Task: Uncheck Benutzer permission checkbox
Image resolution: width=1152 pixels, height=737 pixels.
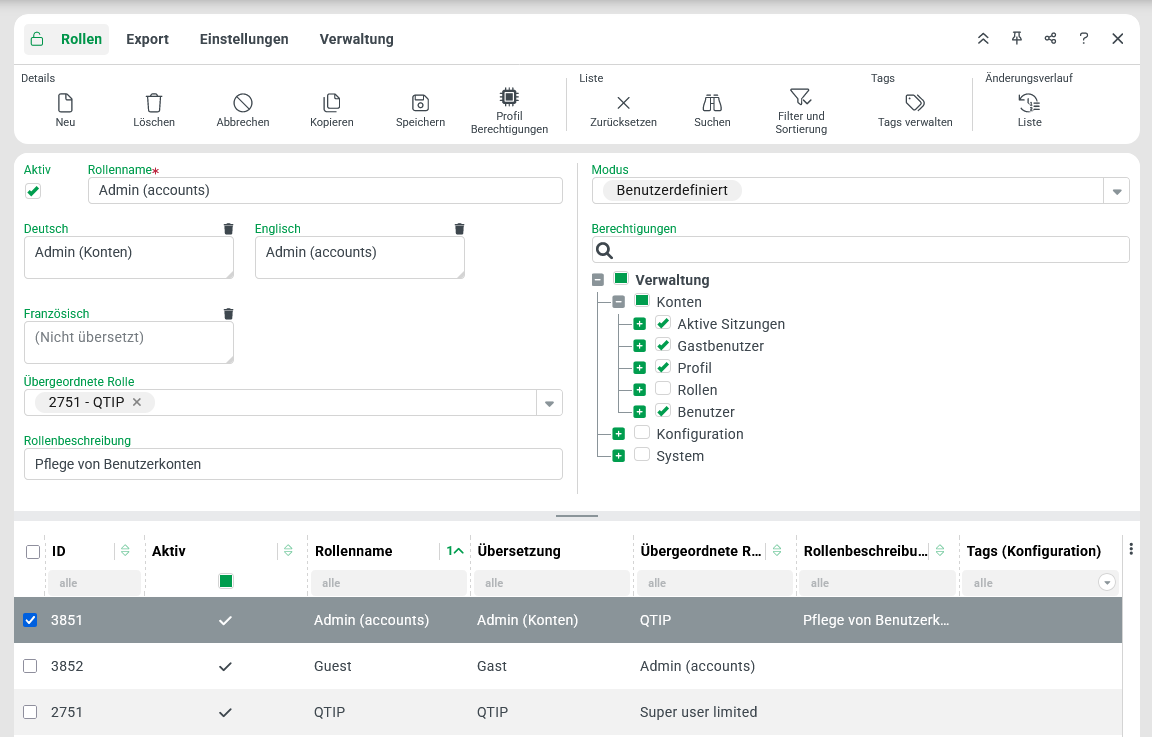Action: pyautogui.click(x=663, y=411)
